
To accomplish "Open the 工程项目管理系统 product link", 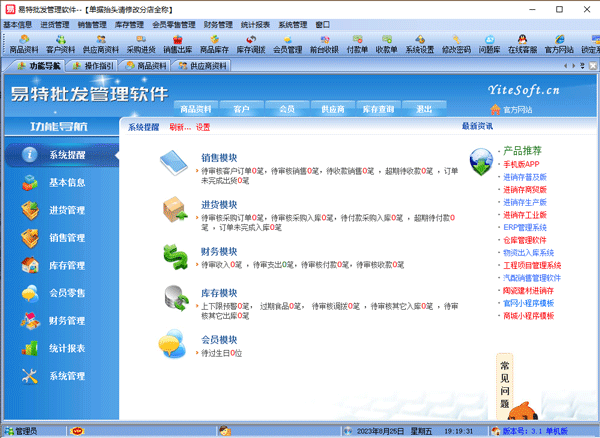I will 532,265.
